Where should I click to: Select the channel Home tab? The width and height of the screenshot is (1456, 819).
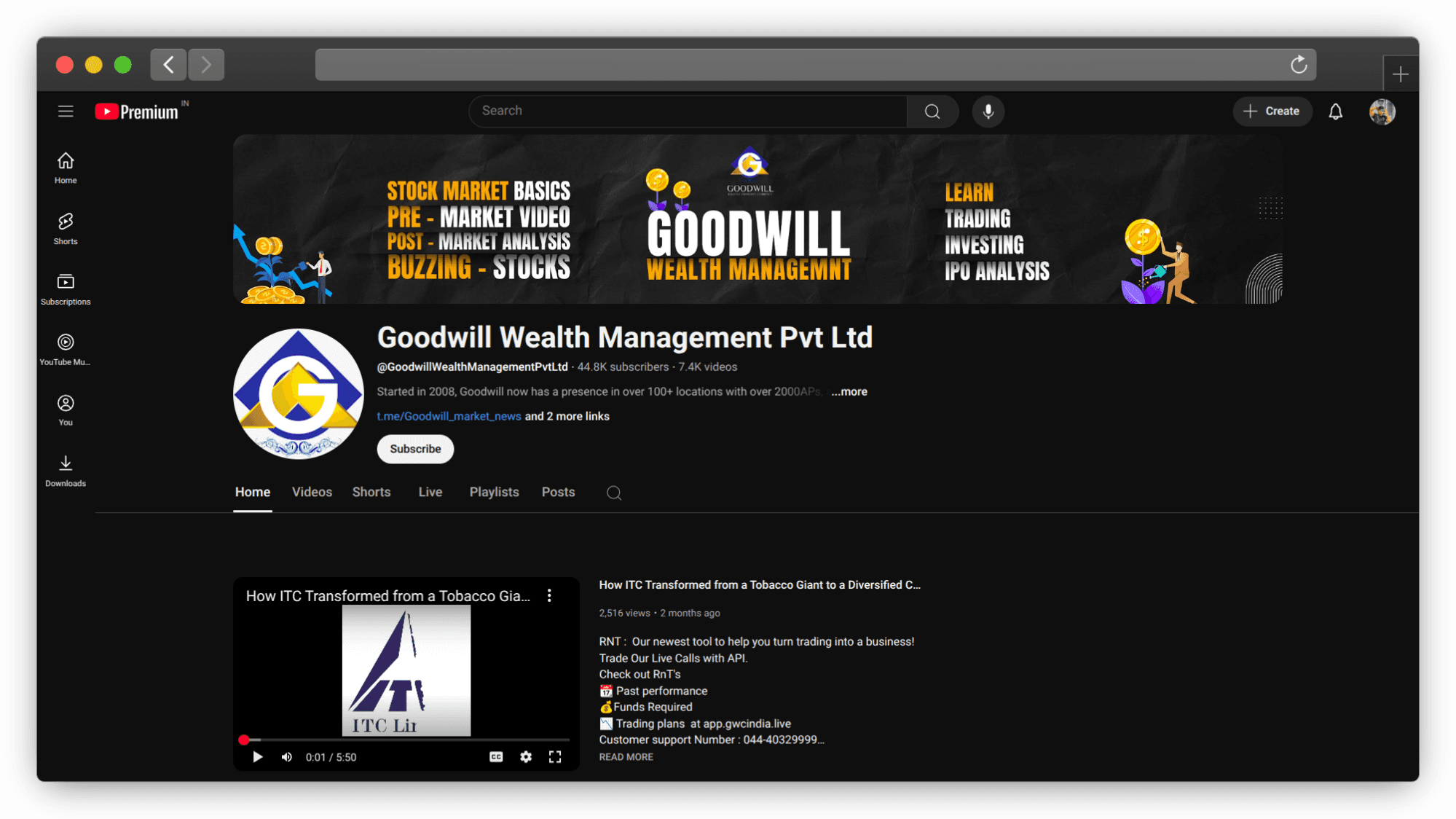[253, 493]
